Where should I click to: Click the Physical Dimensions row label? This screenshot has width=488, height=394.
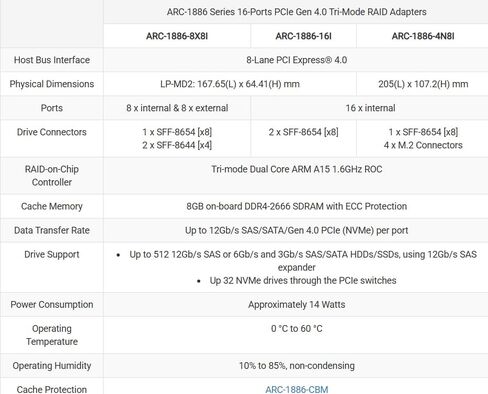52,84
